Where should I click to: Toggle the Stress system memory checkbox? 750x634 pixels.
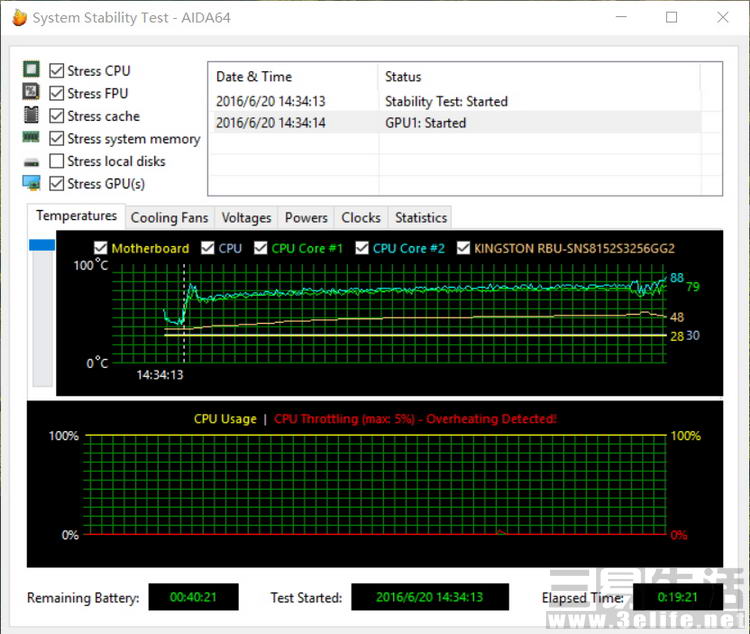click(x=56, y=138)
